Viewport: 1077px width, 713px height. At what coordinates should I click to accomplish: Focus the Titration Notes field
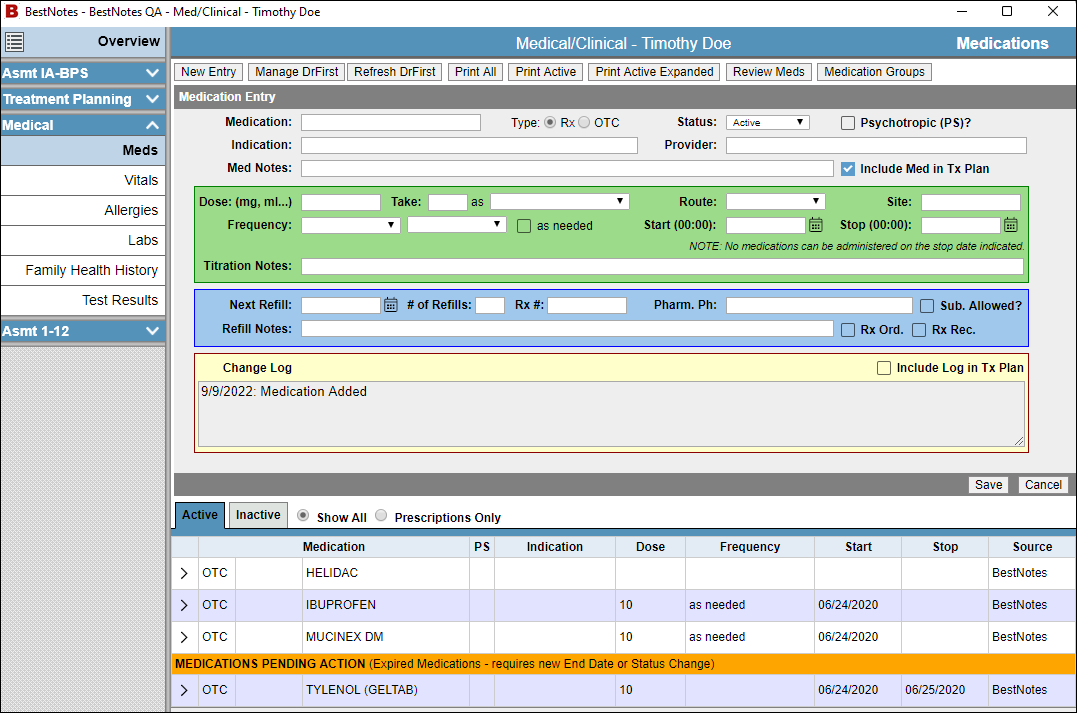pos(662,267)
